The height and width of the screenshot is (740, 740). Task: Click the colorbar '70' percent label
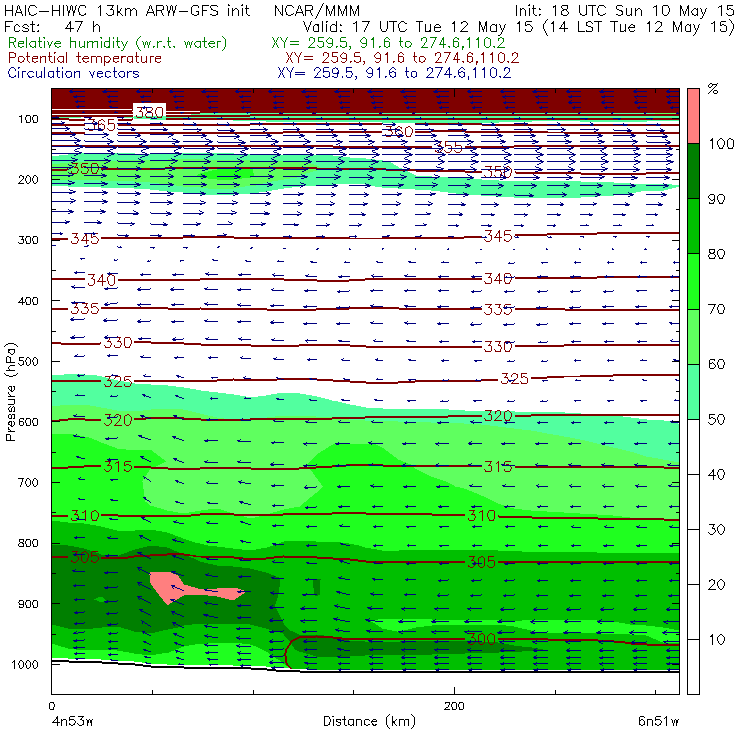pos(716,309)
